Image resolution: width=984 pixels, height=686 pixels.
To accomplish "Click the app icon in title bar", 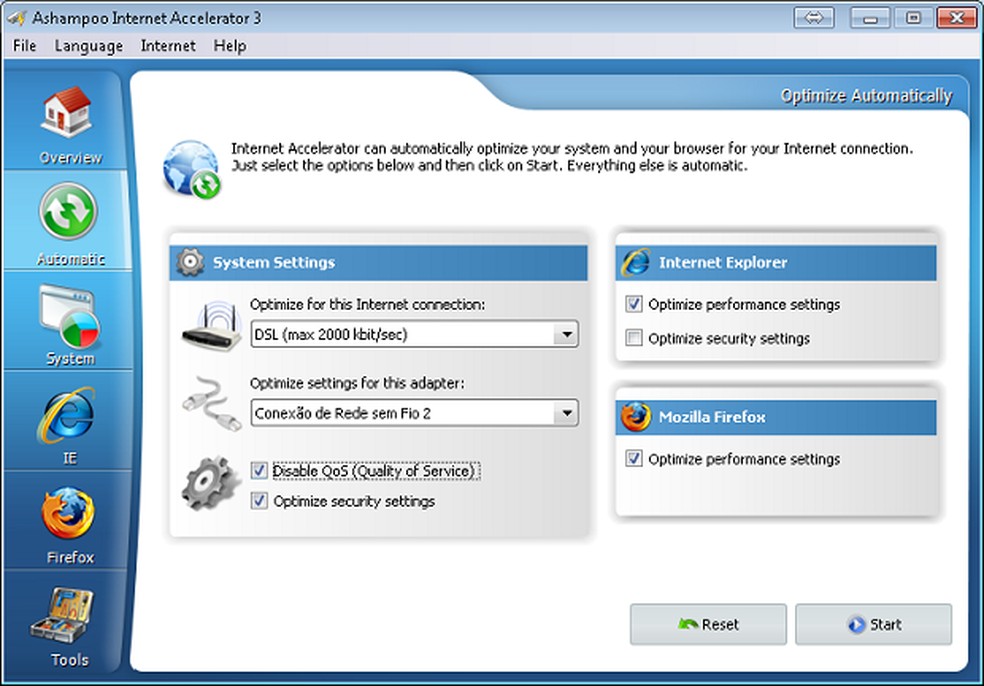I will (x=16, y=18).
